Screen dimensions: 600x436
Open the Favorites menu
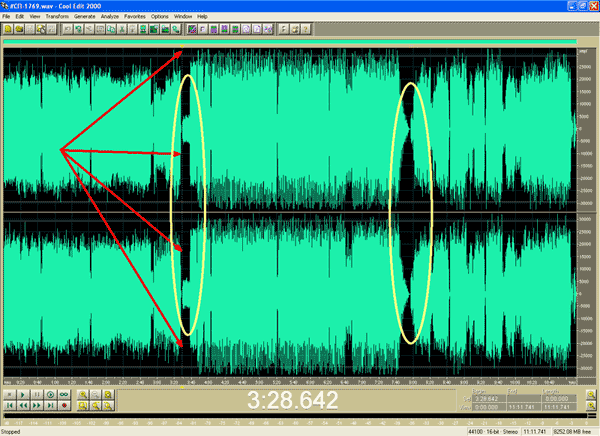pyautogui.click(x=135, y=17)
